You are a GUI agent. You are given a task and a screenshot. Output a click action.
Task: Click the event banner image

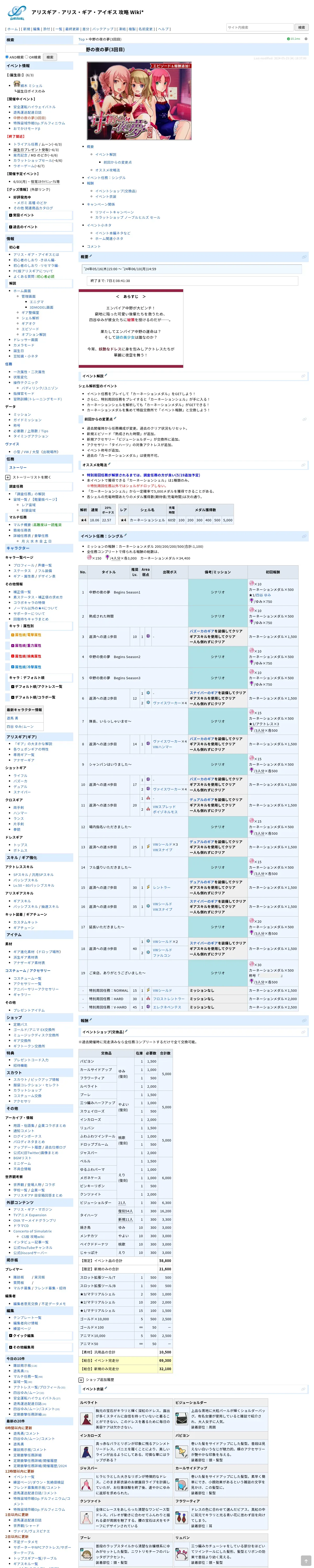139,101
